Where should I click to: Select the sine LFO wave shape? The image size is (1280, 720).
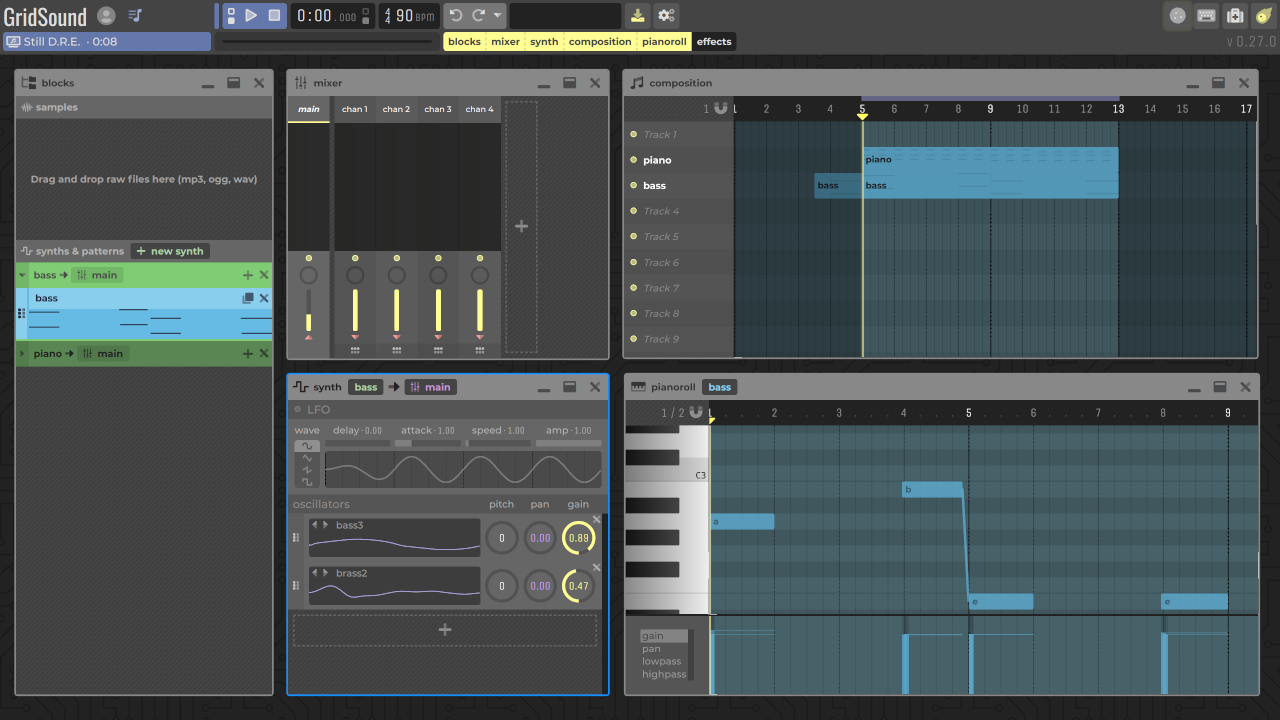coord(307,446)
